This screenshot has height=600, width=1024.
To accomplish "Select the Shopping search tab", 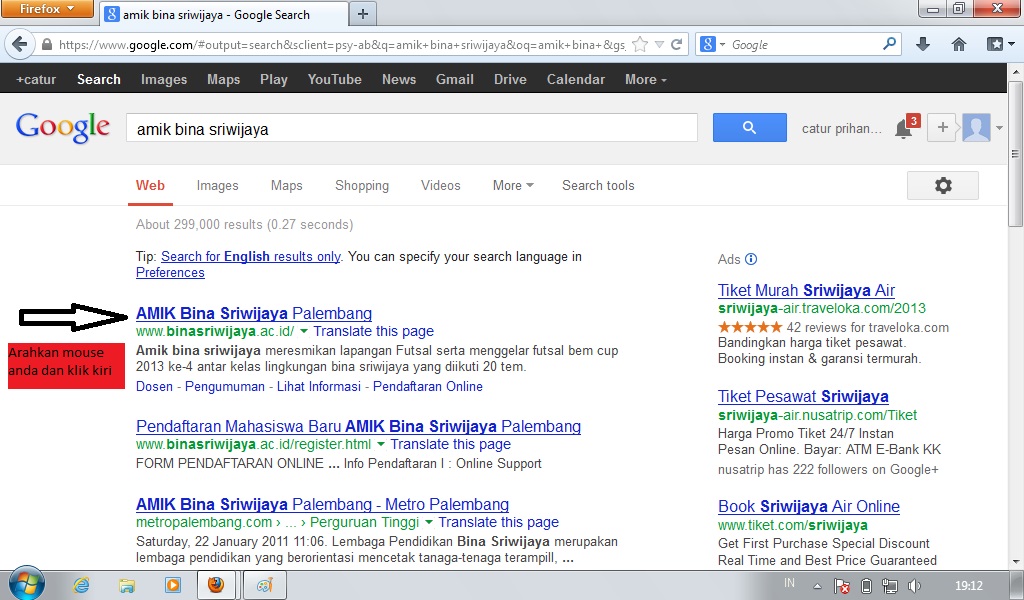I will (x=362, y=185).
